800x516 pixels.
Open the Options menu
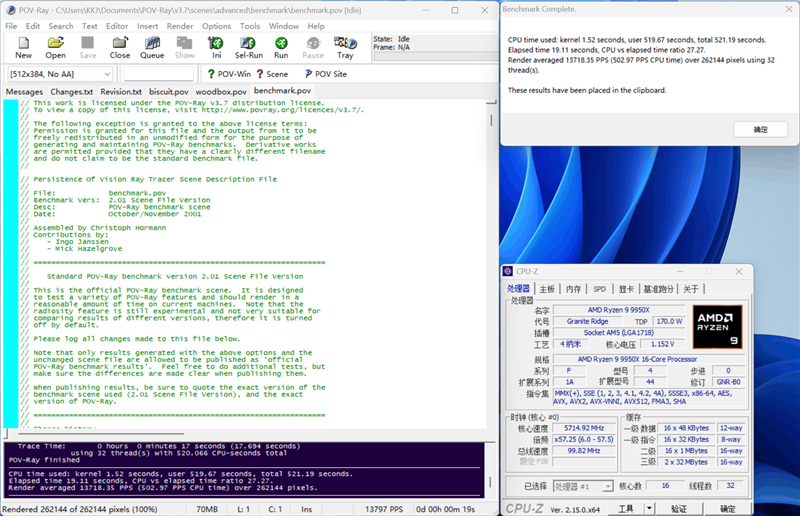coord(216,26)
